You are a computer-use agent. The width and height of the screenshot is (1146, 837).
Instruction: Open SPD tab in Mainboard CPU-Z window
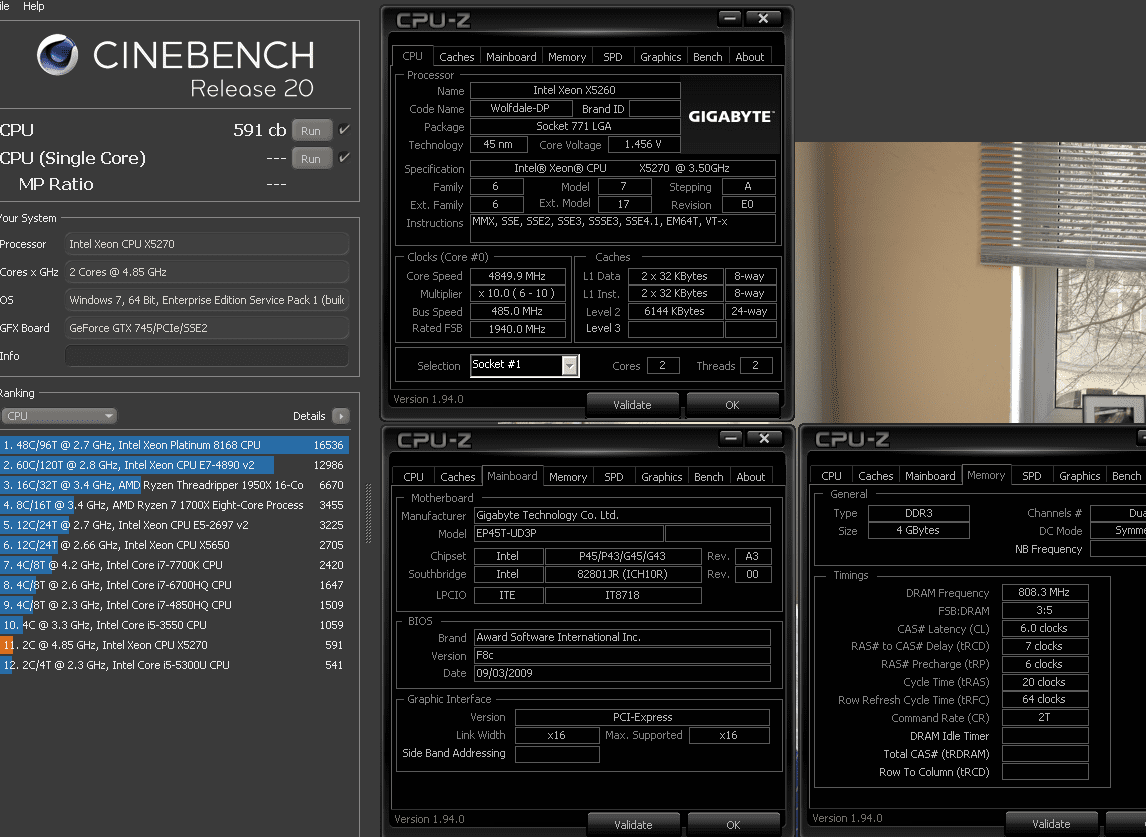pos(614,477)
